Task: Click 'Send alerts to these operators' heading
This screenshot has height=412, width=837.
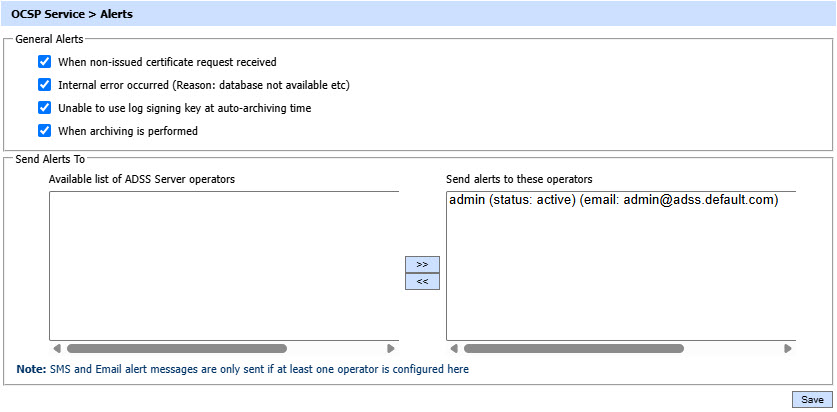Action: [x=519, y=179]
